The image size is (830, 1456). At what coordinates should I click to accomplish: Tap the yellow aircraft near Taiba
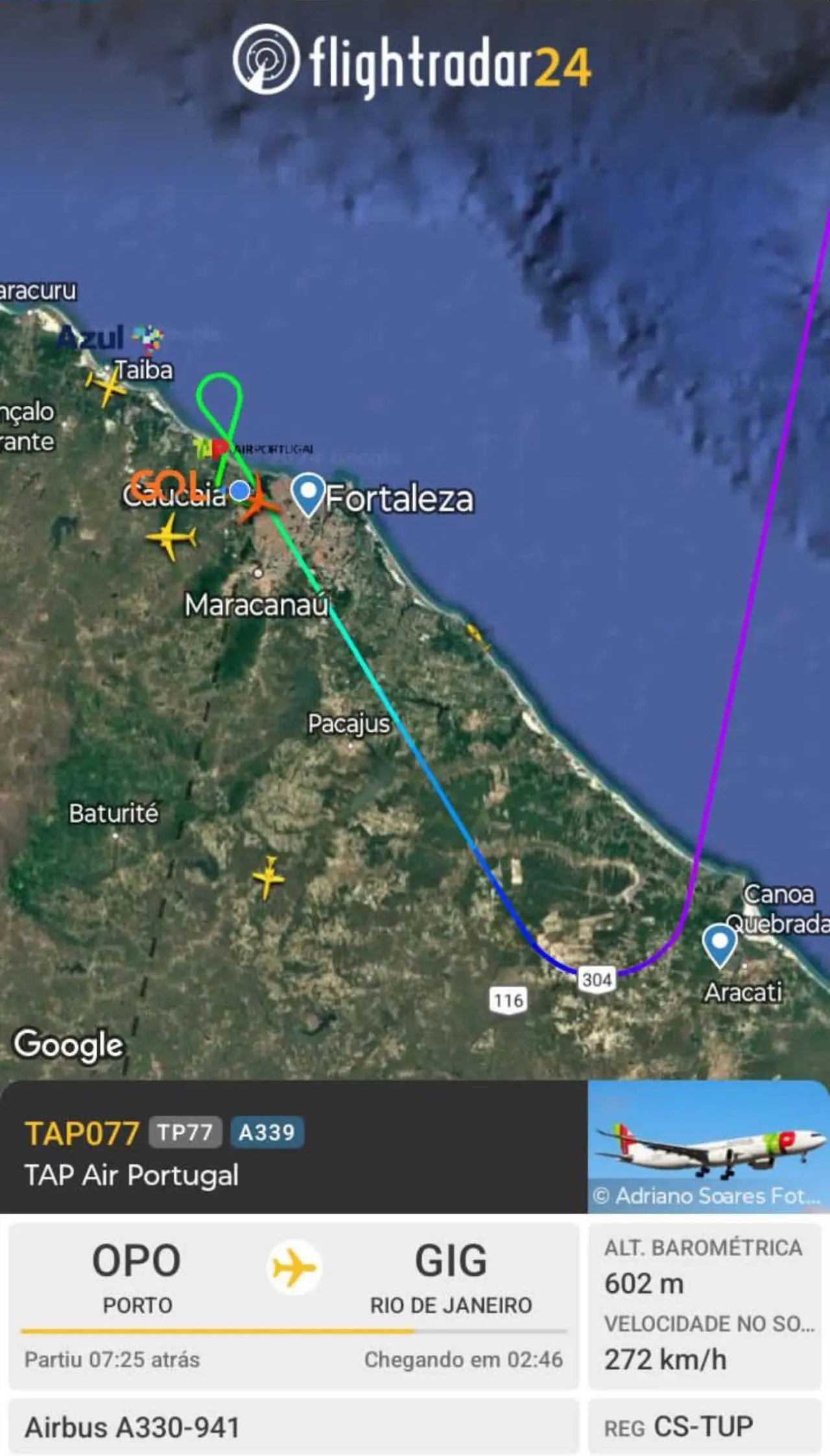coord(106,387)
